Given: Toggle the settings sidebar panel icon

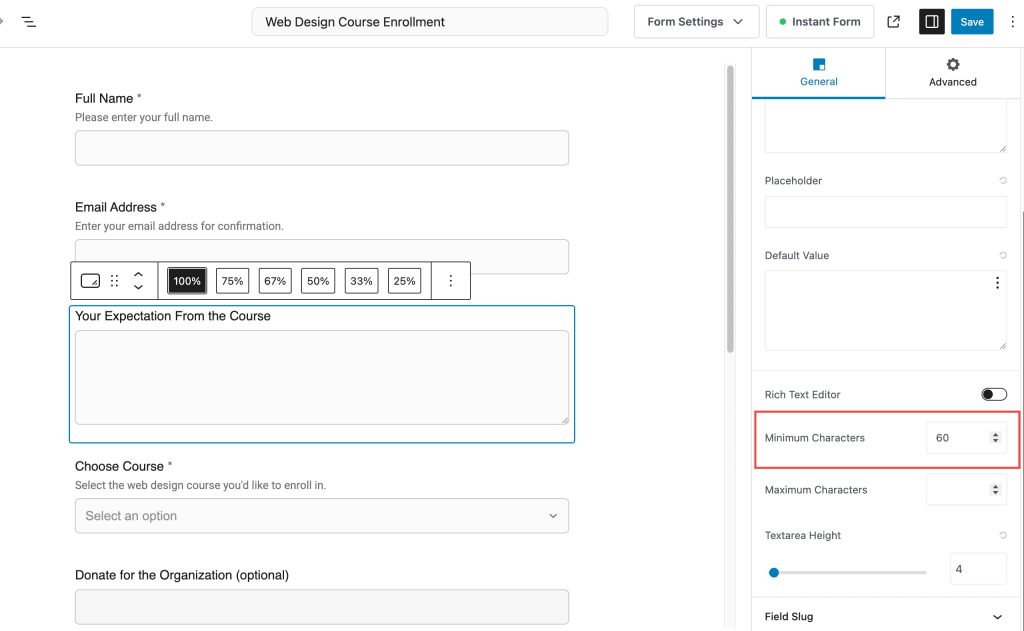Looking at the screenshot, I should (x=931, y=22).
